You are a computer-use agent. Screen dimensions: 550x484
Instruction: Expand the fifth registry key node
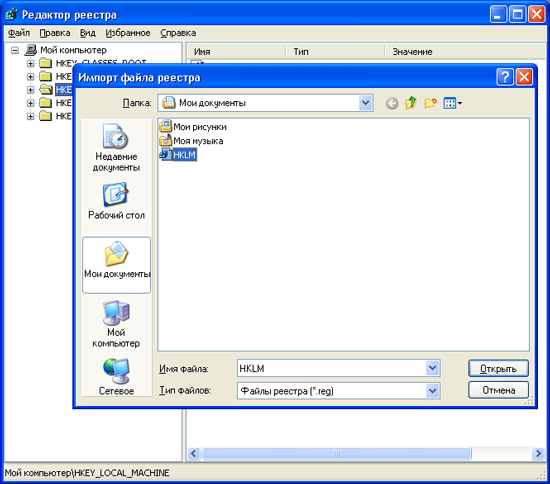pos(31,116)
